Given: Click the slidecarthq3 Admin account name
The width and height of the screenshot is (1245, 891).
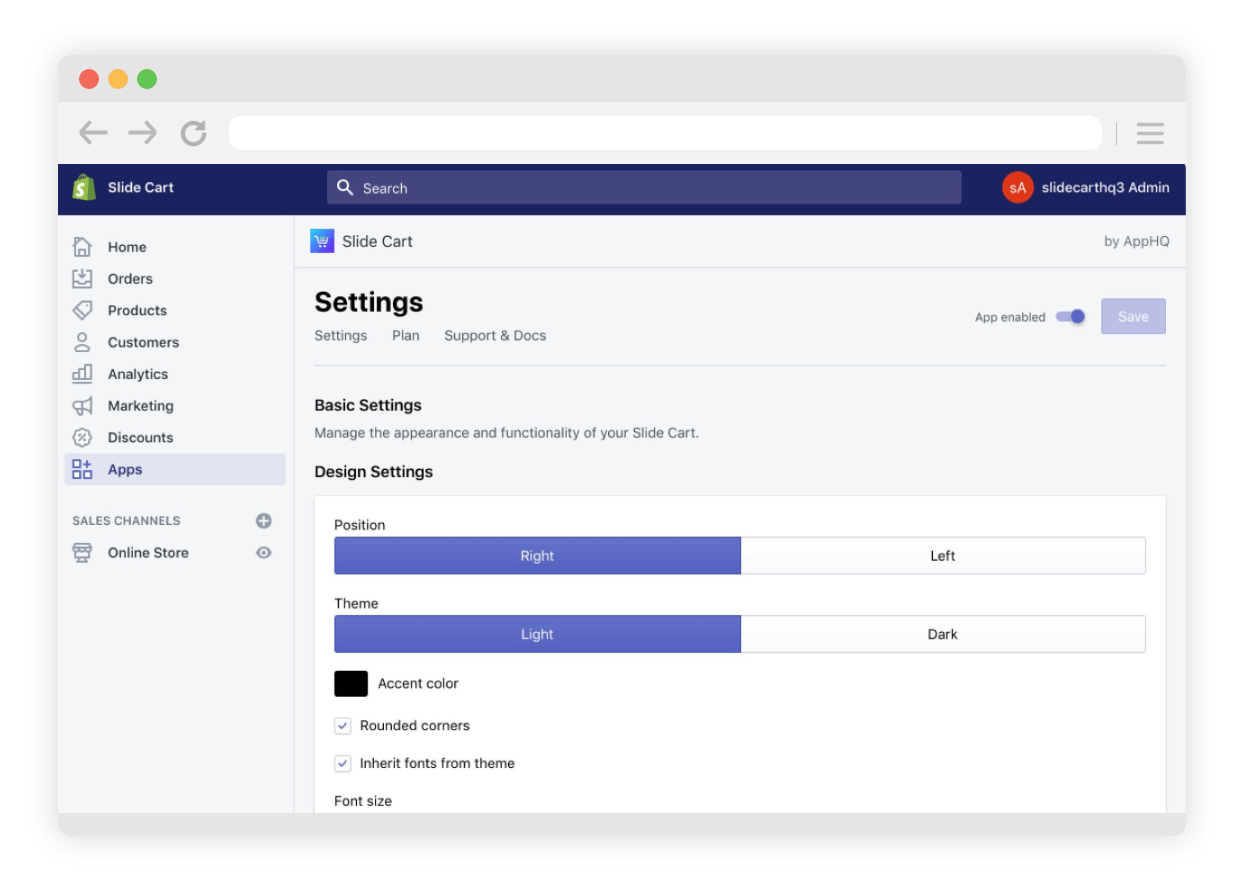Looking at the screenshot, I should point(1105,187).
